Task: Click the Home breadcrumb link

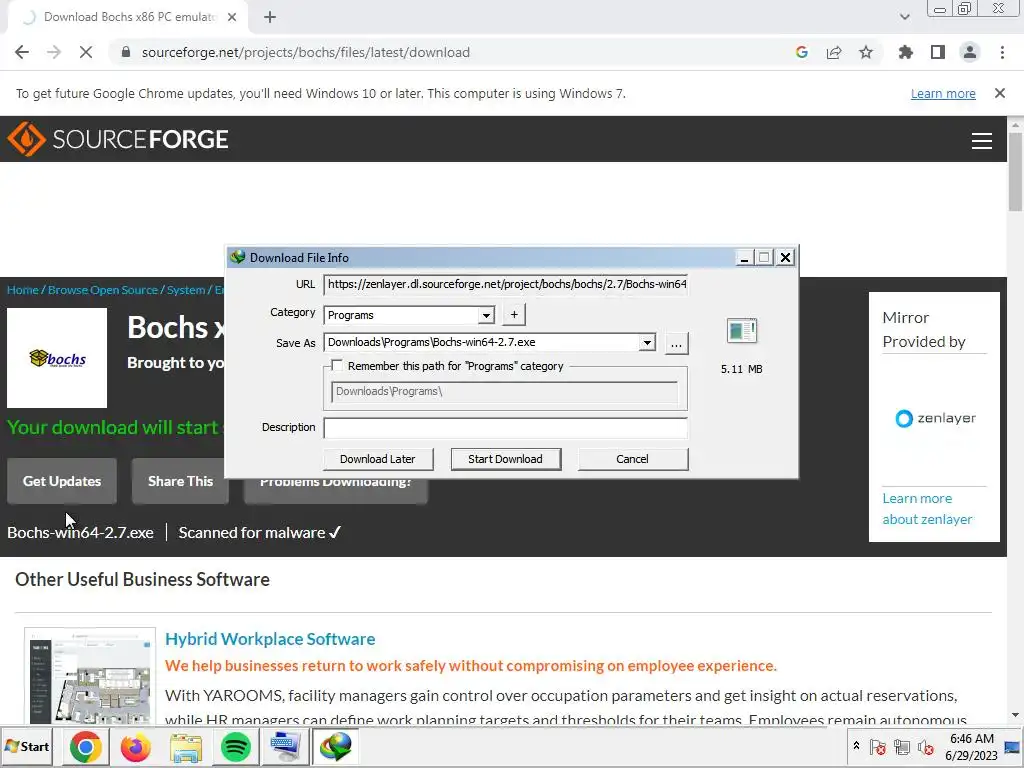Action: (x=23, y=290)
